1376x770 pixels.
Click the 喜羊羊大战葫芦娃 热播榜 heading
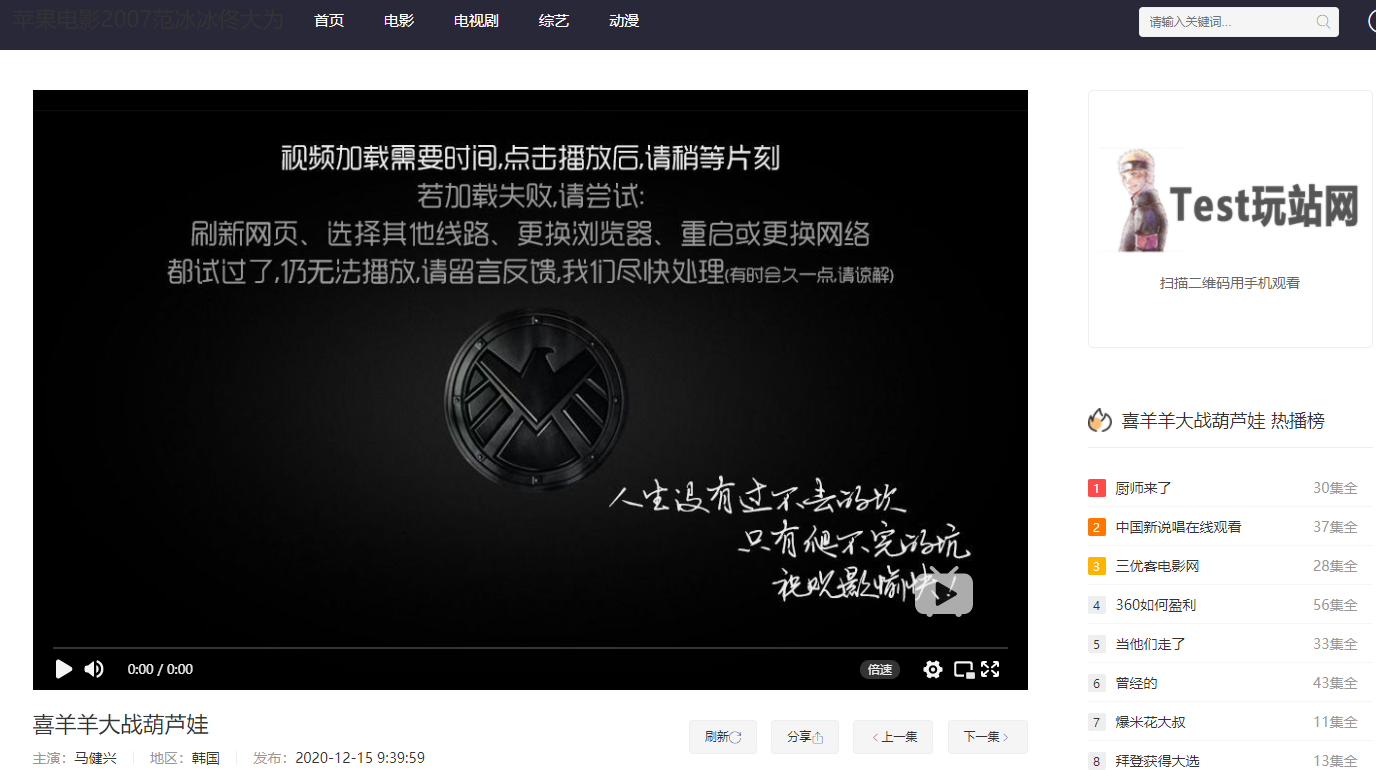coord(1223,421)
